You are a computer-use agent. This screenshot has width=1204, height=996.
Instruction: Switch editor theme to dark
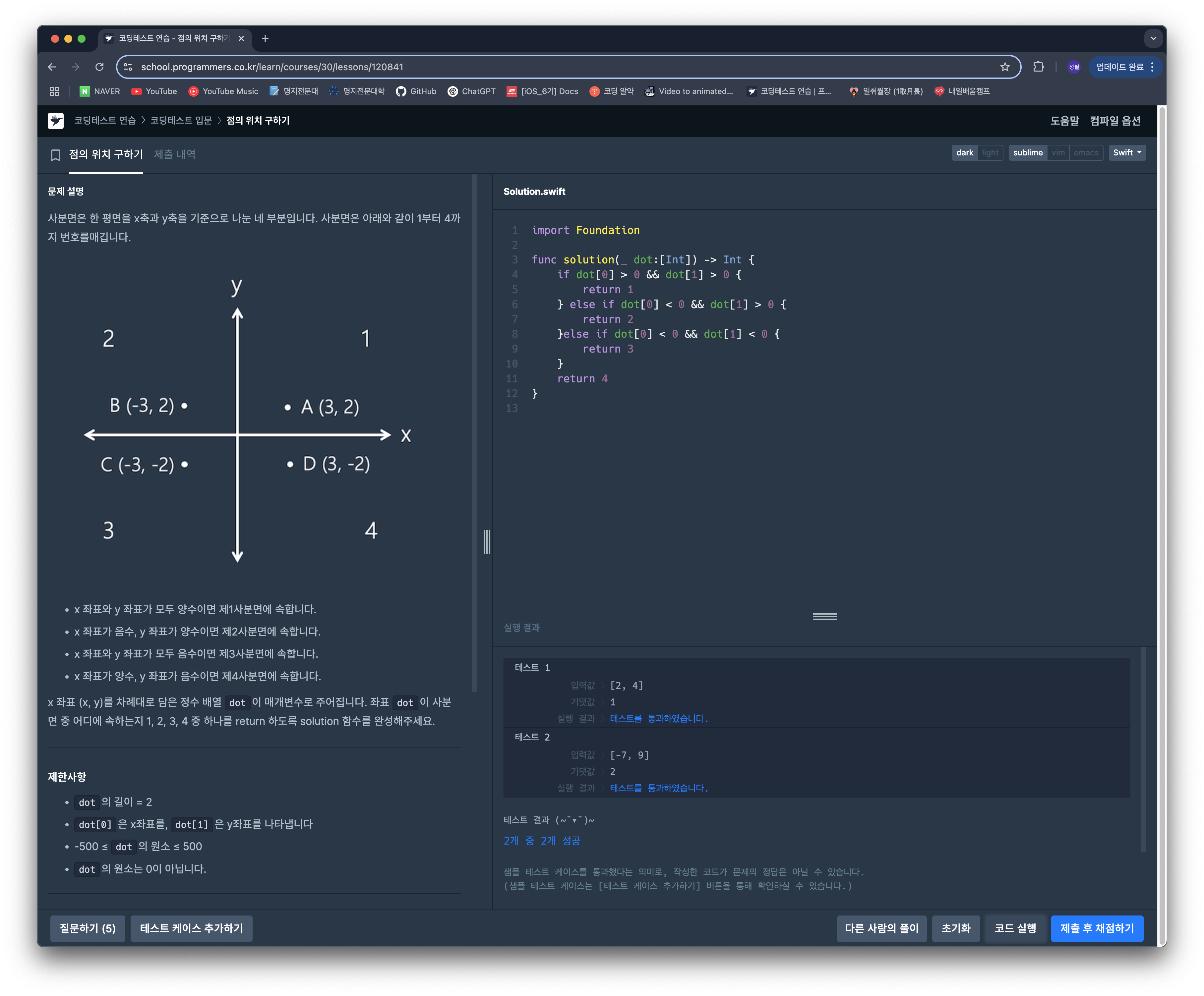964,152
